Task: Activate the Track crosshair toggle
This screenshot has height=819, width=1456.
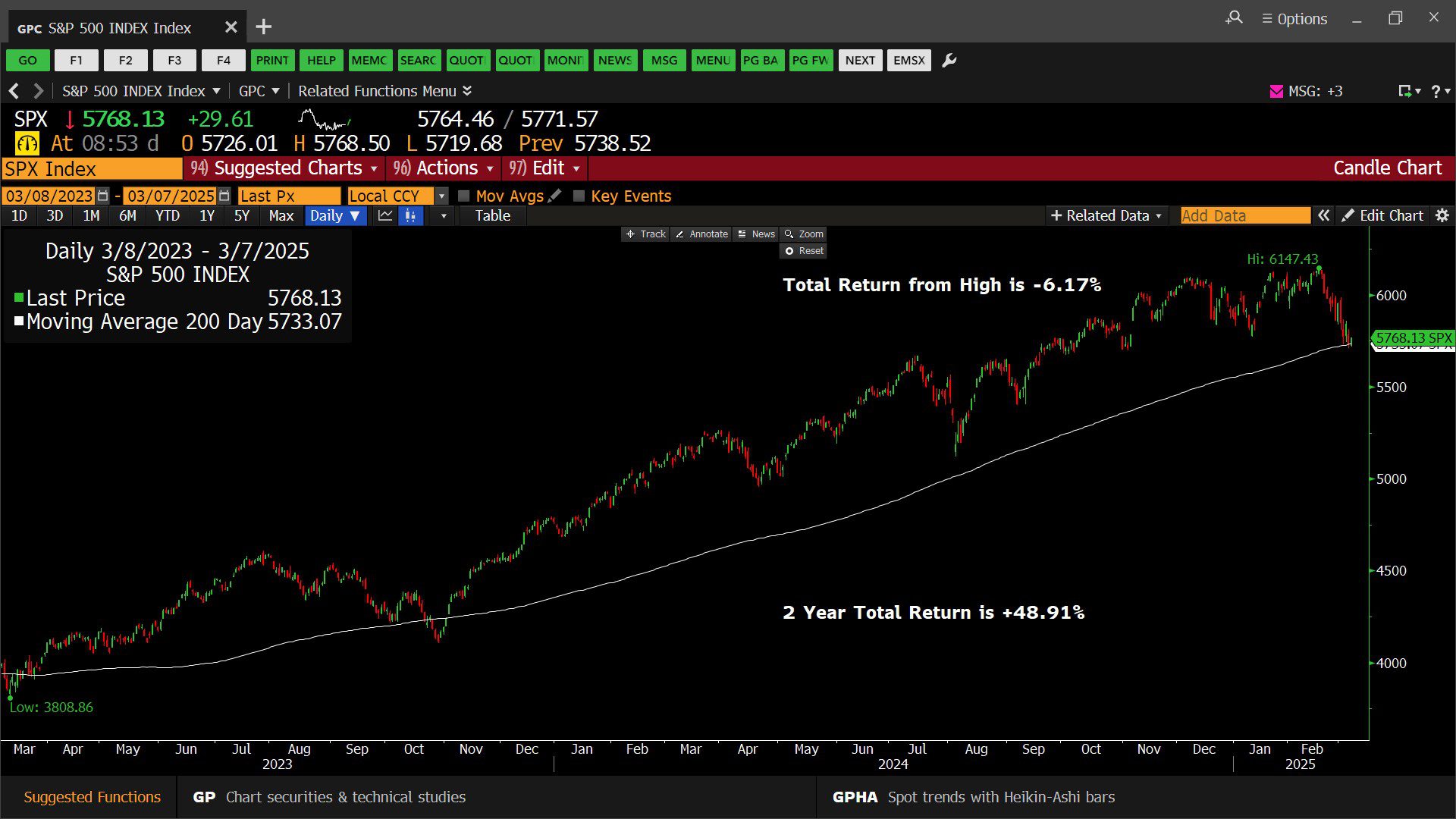Action: pos(645,234)
